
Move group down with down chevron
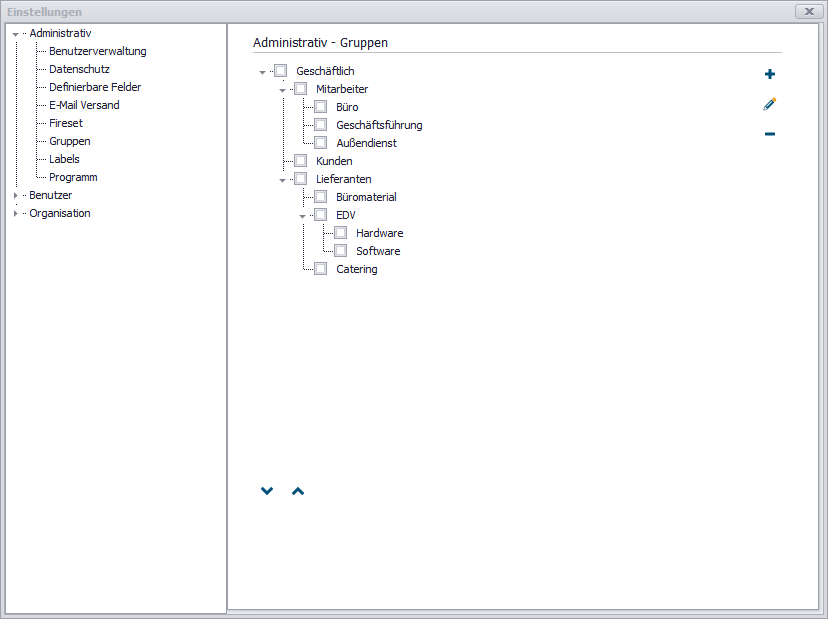[267, 491]
